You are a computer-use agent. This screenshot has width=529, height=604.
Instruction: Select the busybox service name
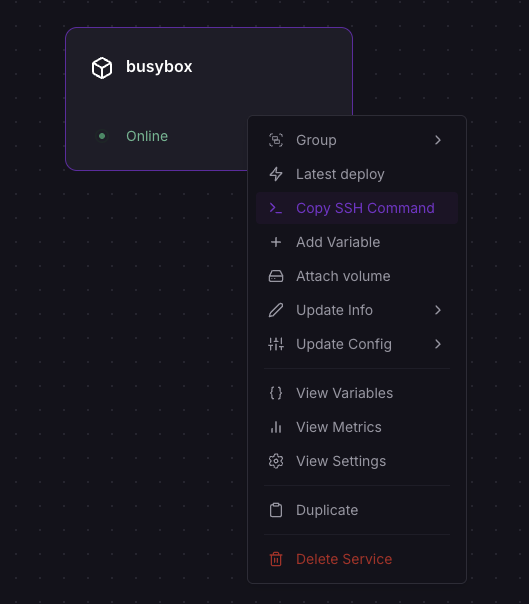tap(159, 67)
